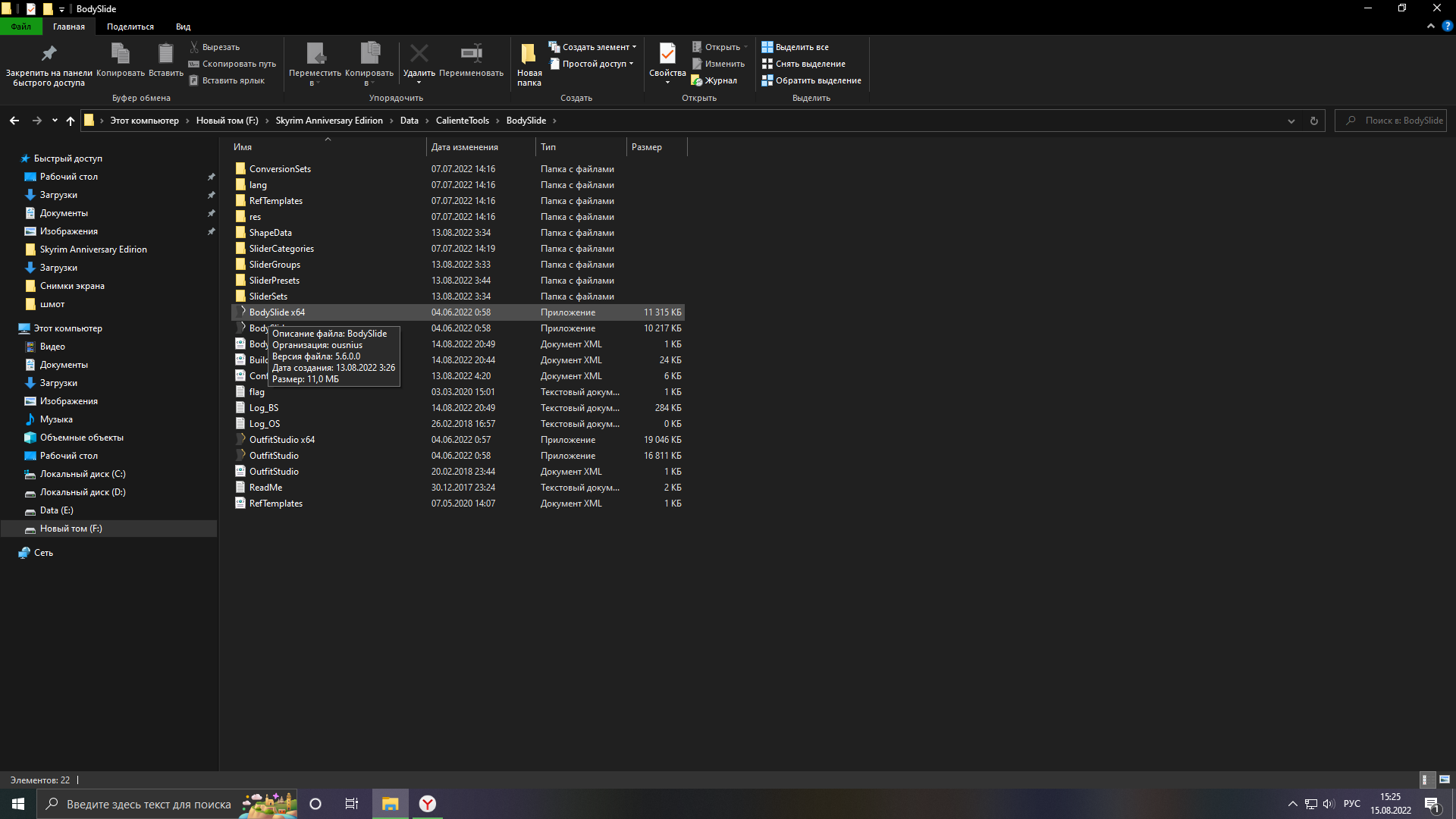Click the BodySlide search field
The width and height of the screenshot is (1456, 819).
(x=1395, y=121)
